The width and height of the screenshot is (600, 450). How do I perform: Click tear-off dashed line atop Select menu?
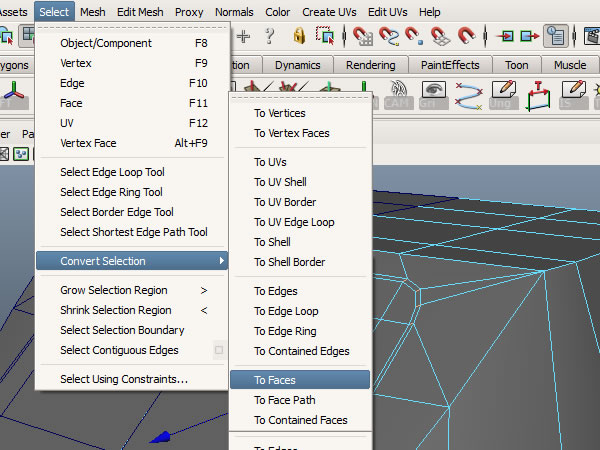[x=132, y=29]
